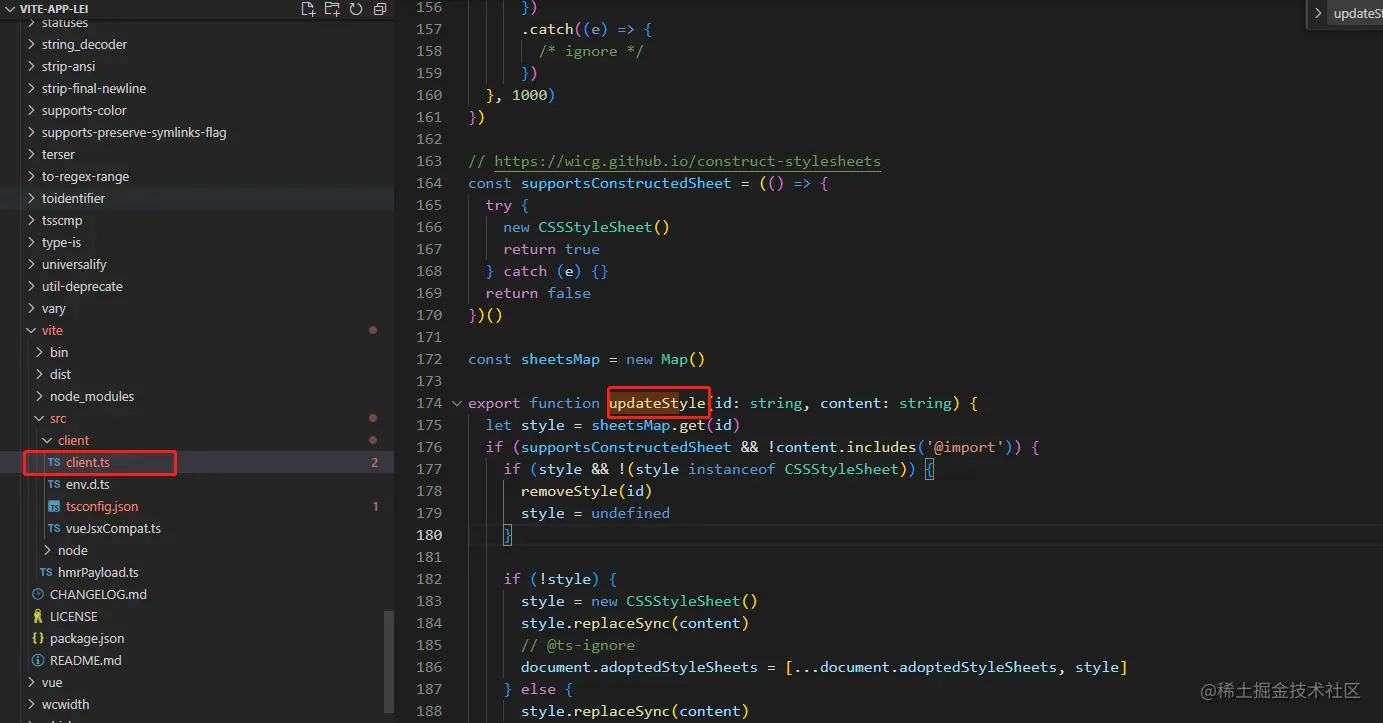This screenshot has width=1383, height=723.
Task: Click "/* ignore */" comment on line 158
Action: pyautogui.click(x=591, y=51)
